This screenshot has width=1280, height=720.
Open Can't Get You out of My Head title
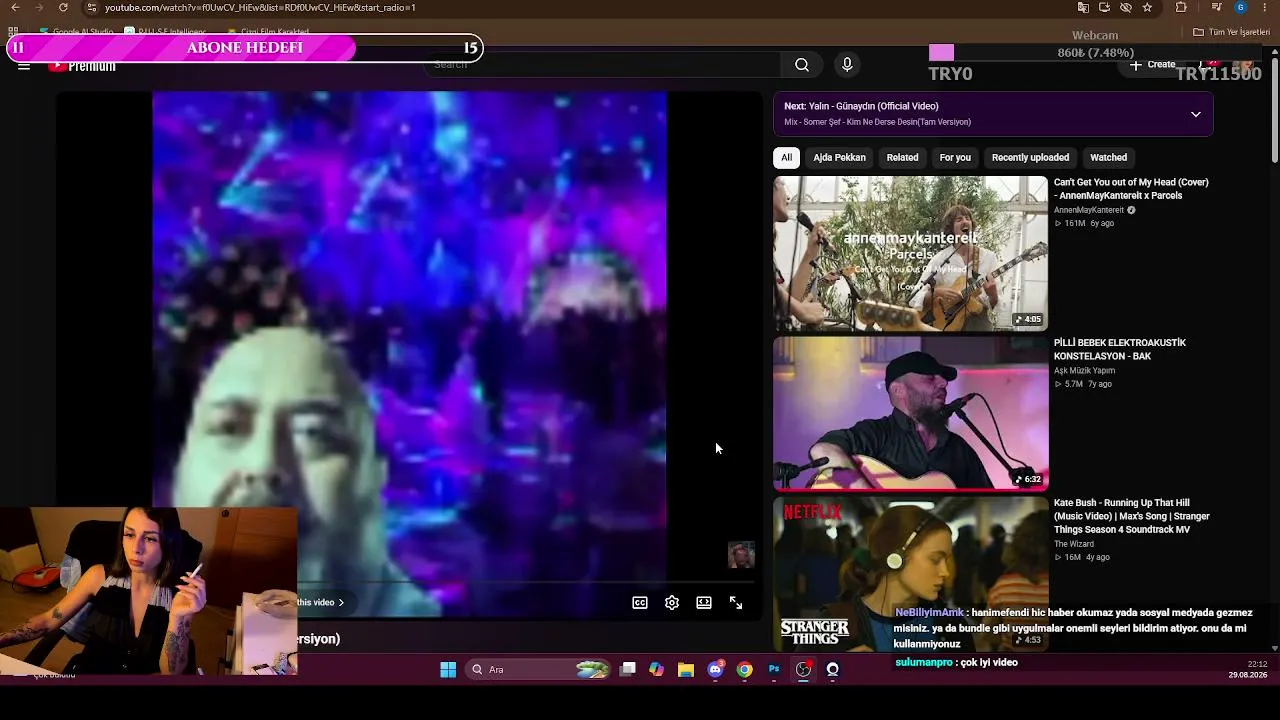(x=1131, y=189)
